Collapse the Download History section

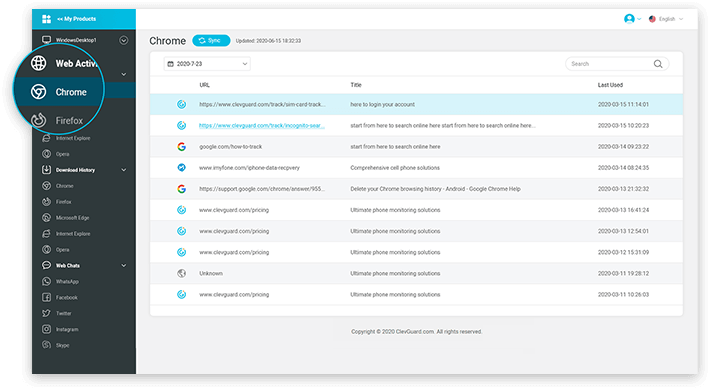tap(124, 170)
